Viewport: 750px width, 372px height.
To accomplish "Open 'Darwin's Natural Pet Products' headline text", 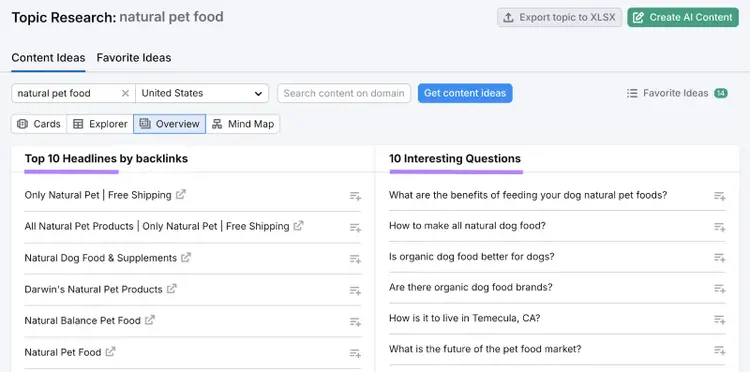I will tap(93, 289).
